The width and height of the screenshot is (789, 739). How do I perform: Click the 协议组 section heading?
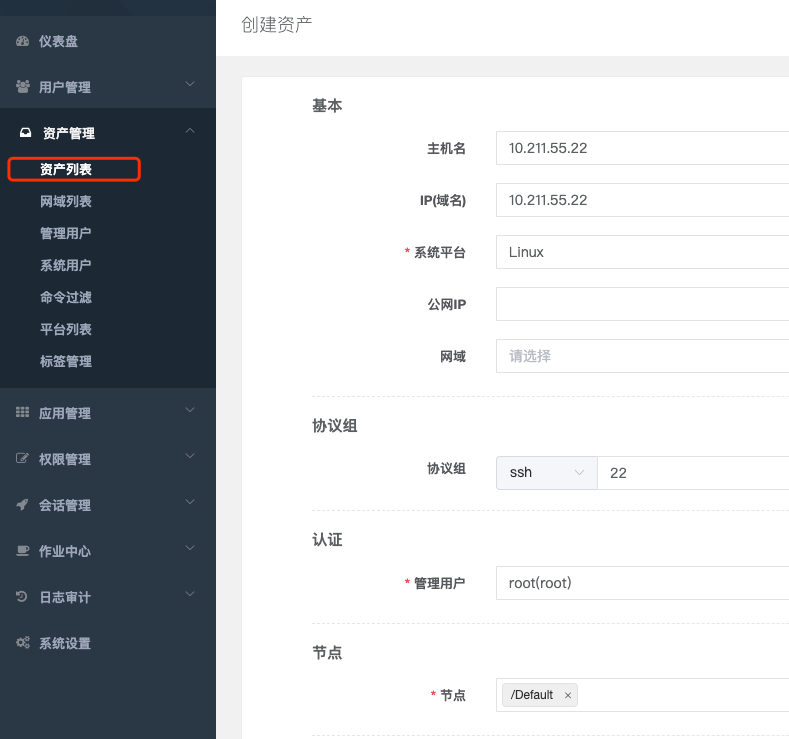click(x=335, y=426)
